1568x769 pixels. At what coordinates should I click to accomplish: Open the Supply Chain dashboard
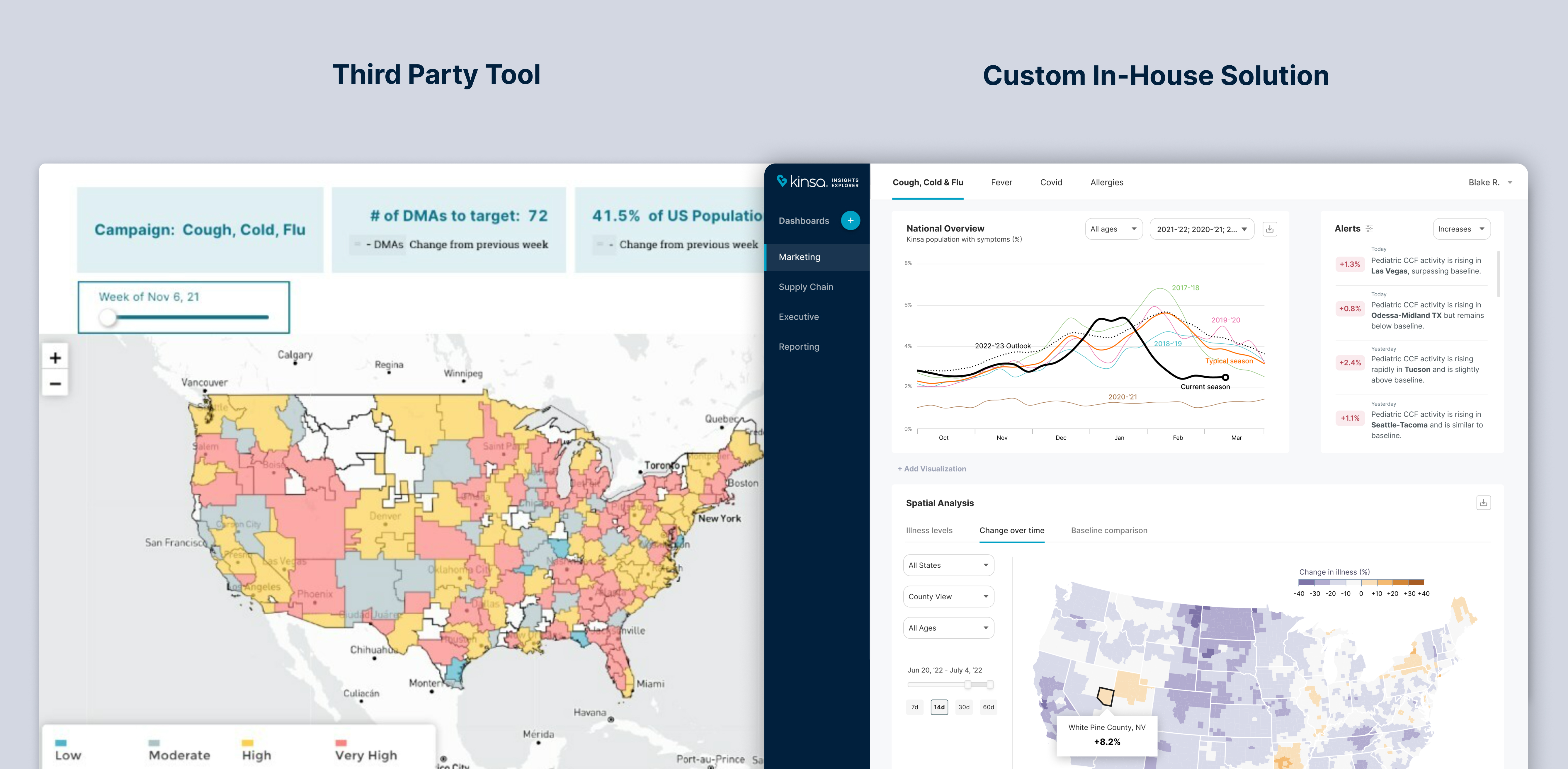click(805, 287)
